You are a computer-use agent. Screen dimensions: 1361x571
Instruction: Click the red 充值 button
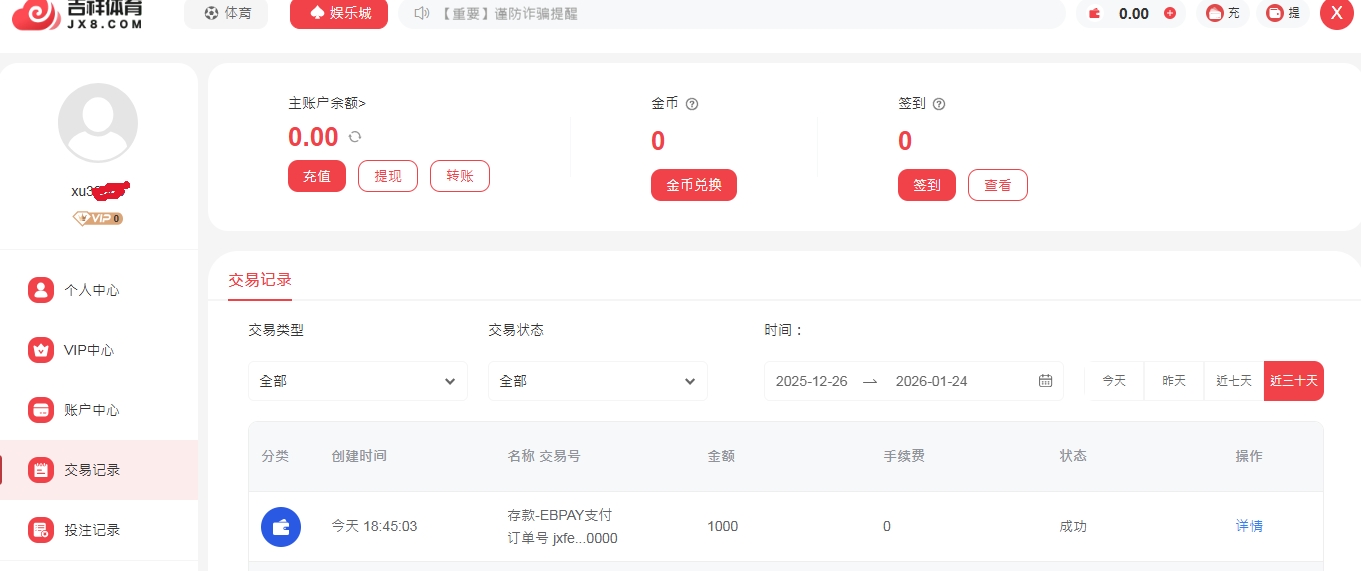click(317, 176)
